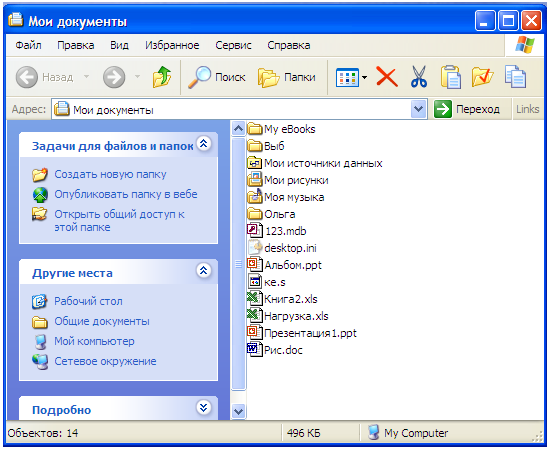Click the Shared documents folder icon
The image size is (547, 449).
(x=40, y=322)
